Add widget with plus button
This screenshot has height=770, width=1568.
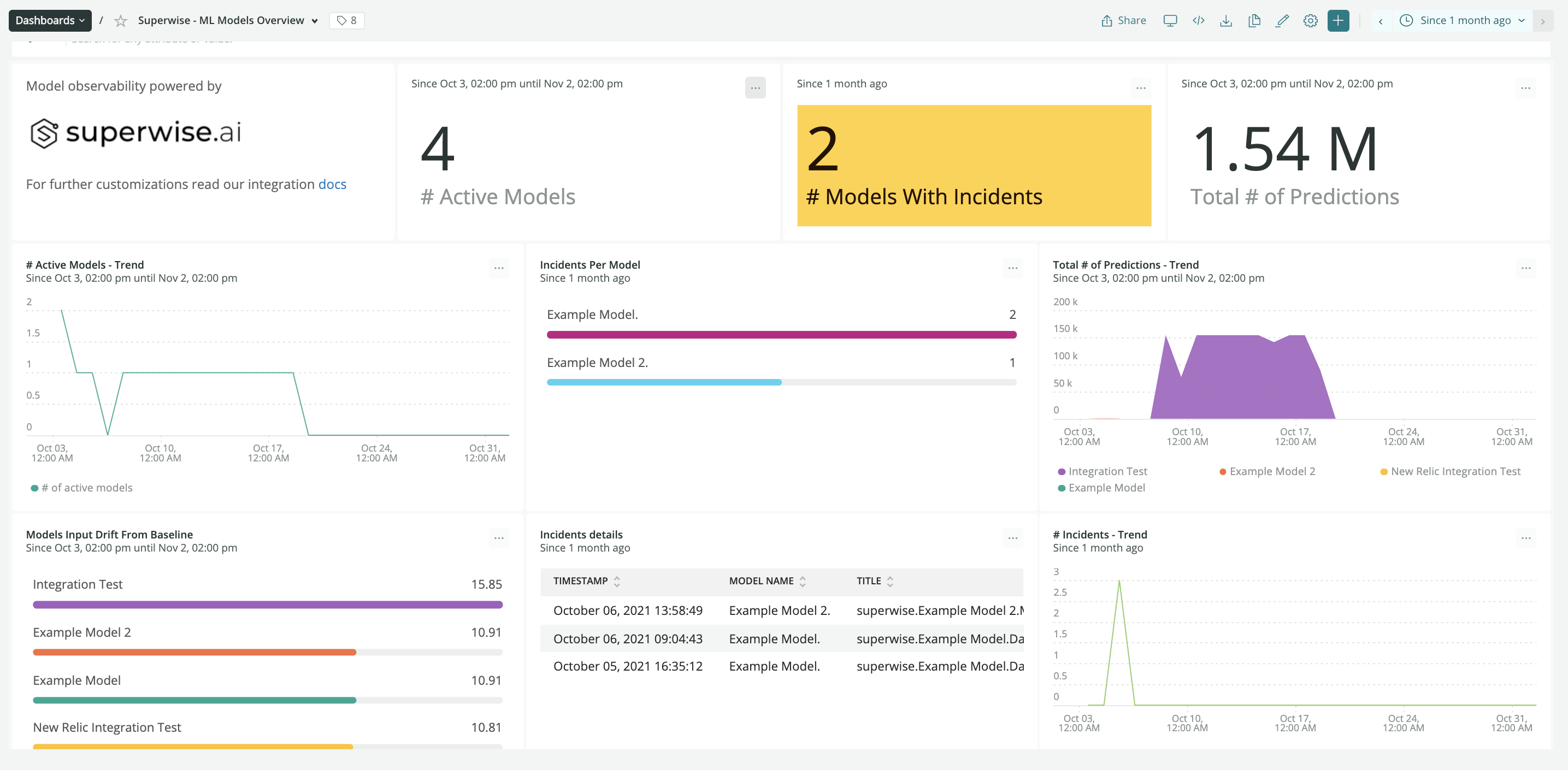point(1338,21)
